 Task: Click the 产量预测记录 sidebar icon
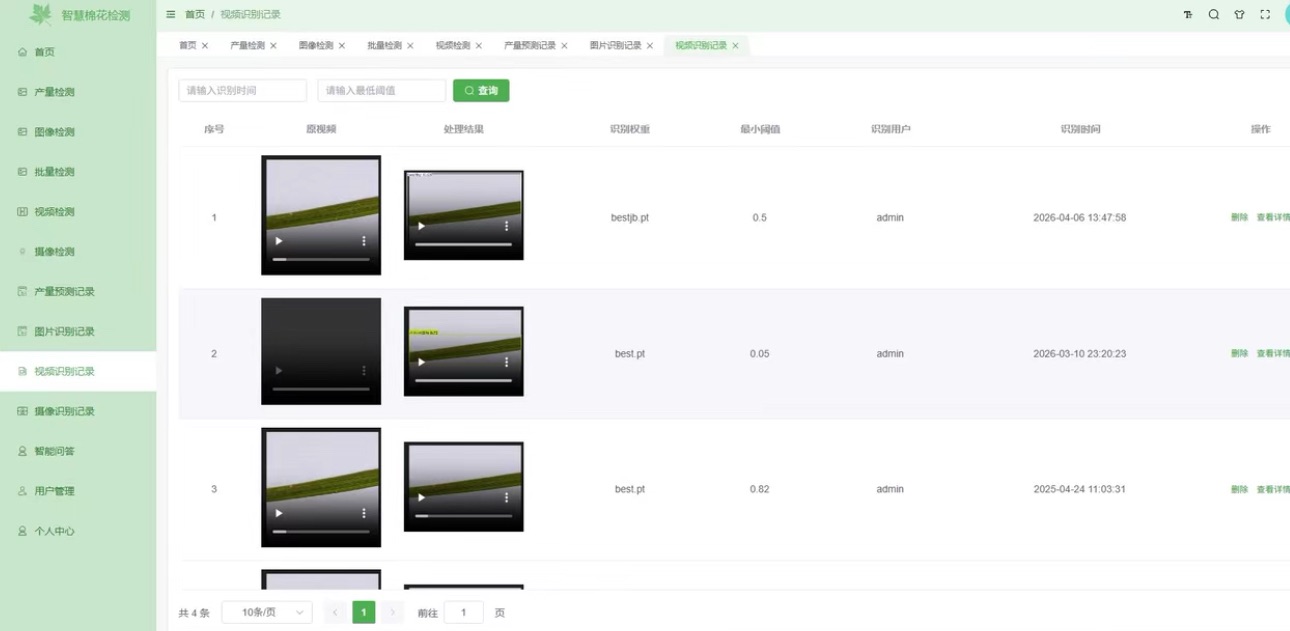pos(22,292)
